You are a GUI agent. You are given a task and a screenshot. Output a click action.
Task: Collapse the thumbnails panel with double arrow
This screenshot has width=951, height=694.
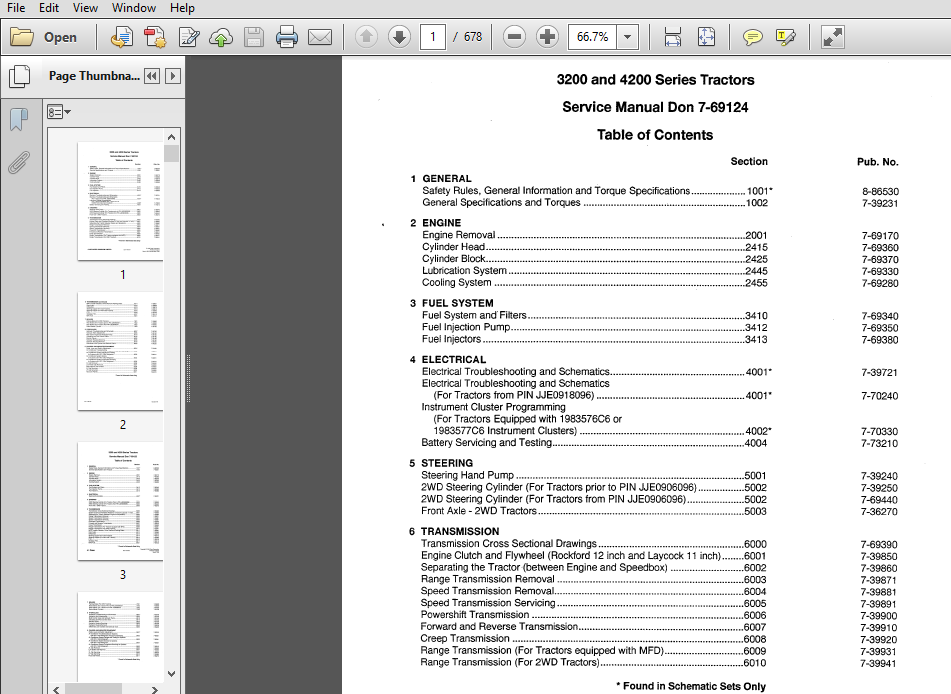[152, 76]
